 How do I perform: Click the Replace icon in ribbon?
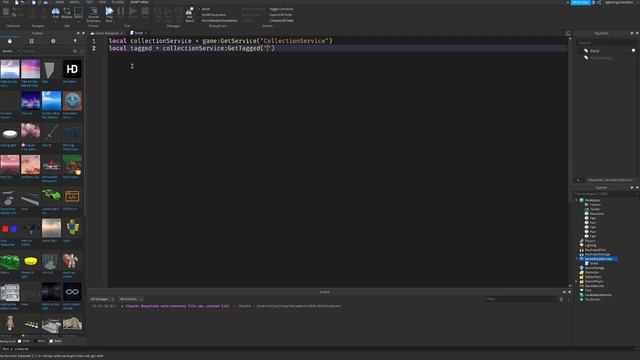pyautogui.click(x=67, y=12)
